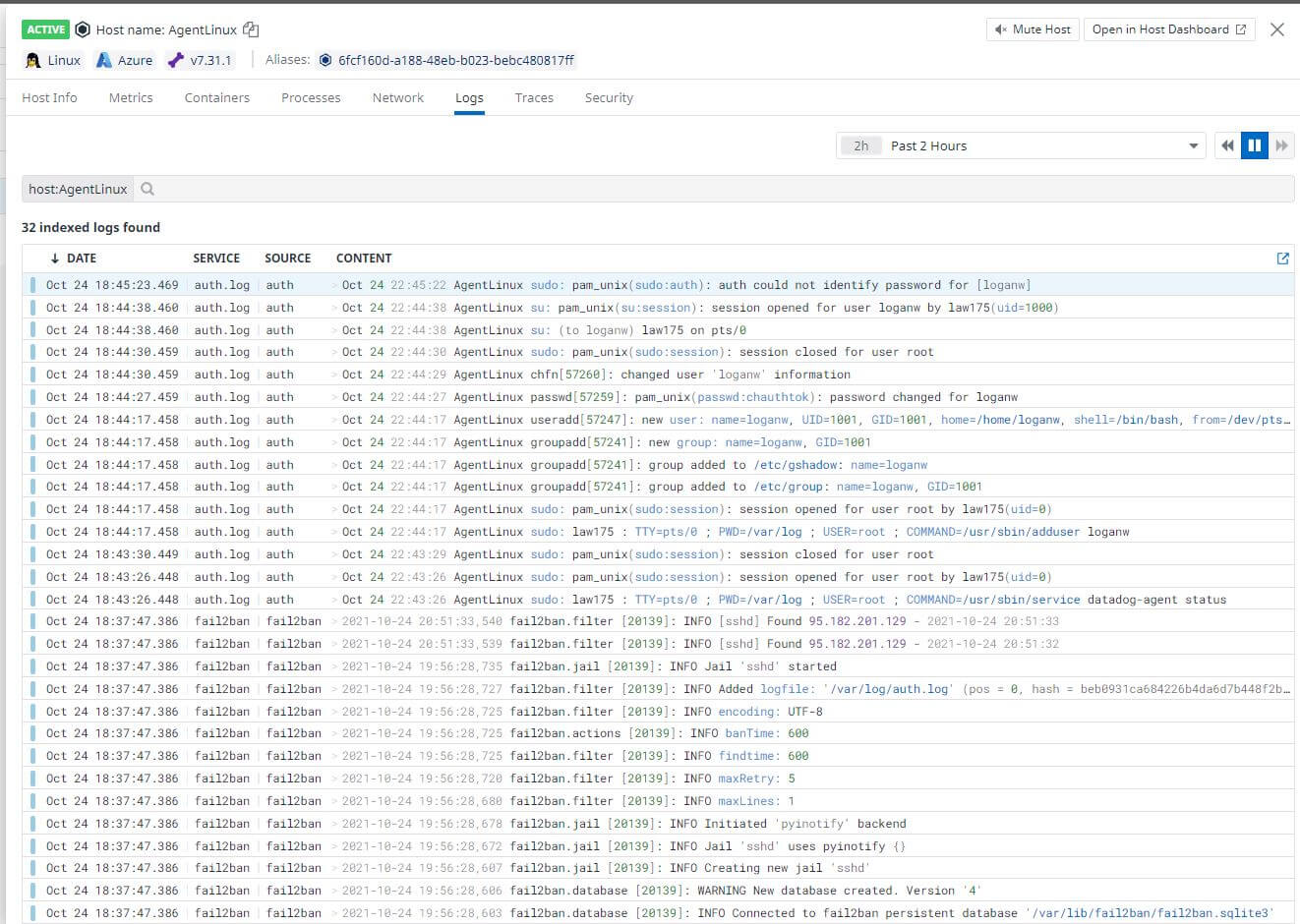The width and height of the screenshot is (1300, 924).
Task: Select the Logs tab
Action: pyautogui.click(x=469, y=97)
